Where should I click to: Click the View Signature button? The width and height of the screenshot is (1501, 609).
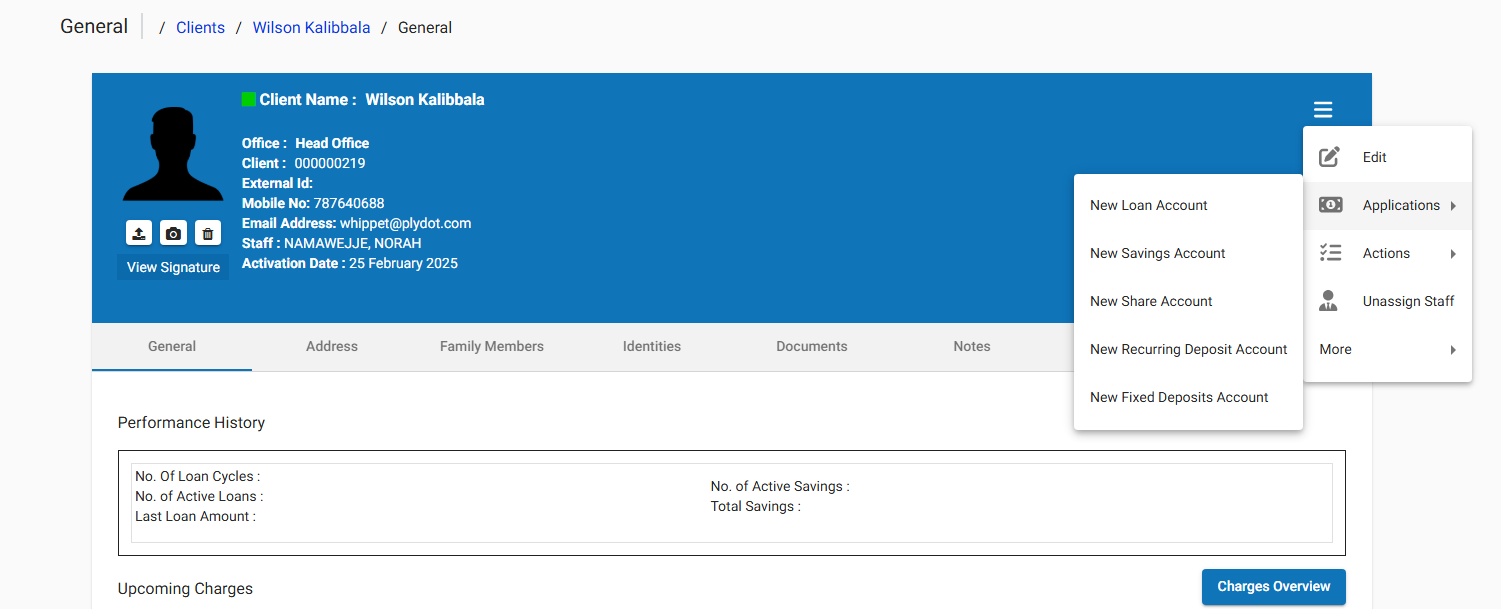point(172,267)
